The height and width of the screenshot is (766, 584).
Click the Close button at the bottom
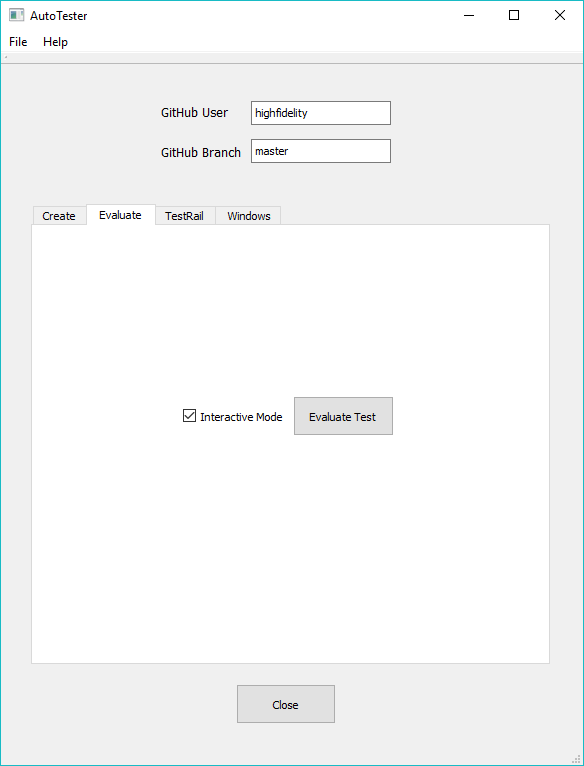coord(286,704)
